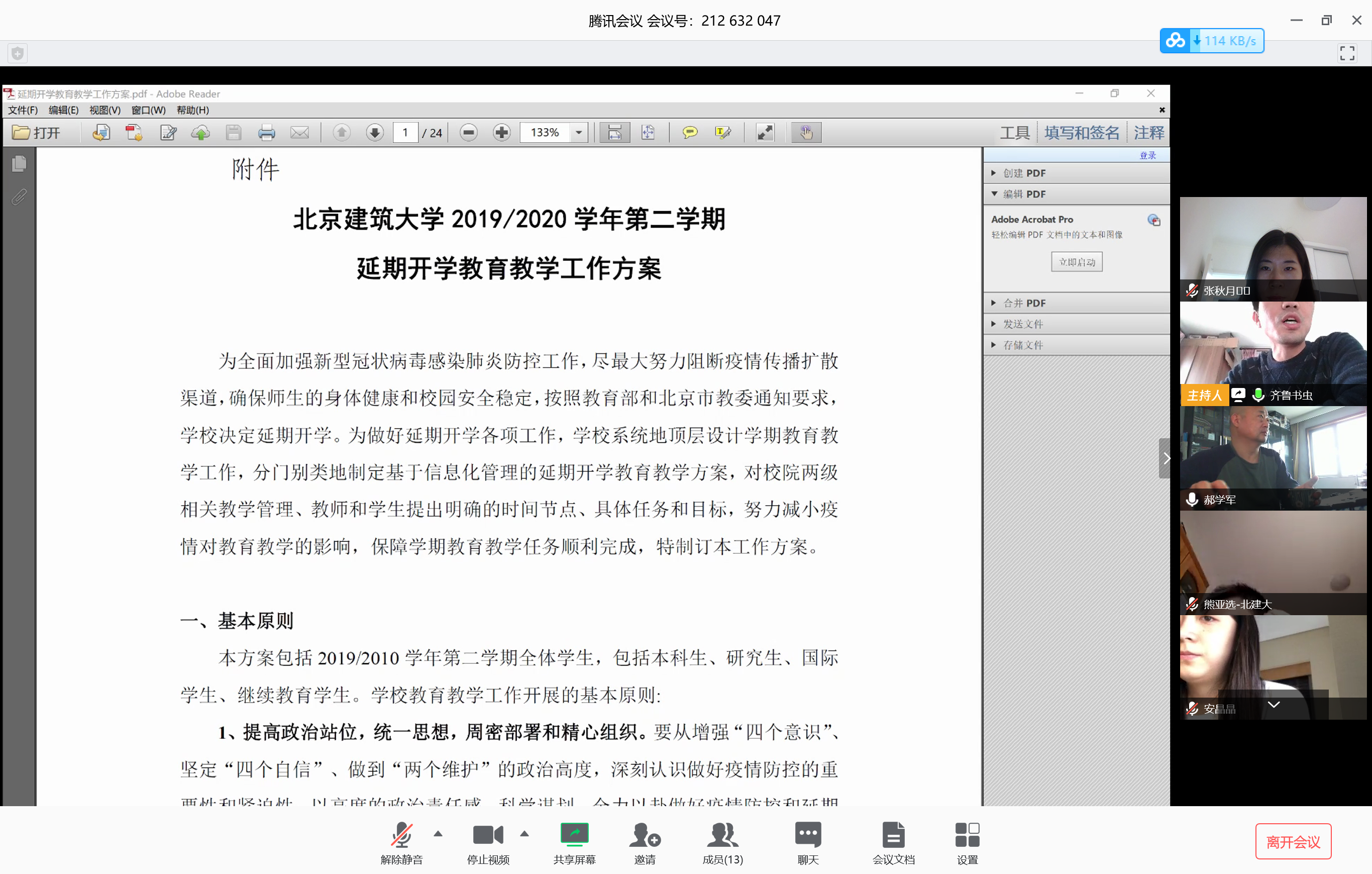
Task: Click the 立即启动 button
Action: pos(1076,262)
